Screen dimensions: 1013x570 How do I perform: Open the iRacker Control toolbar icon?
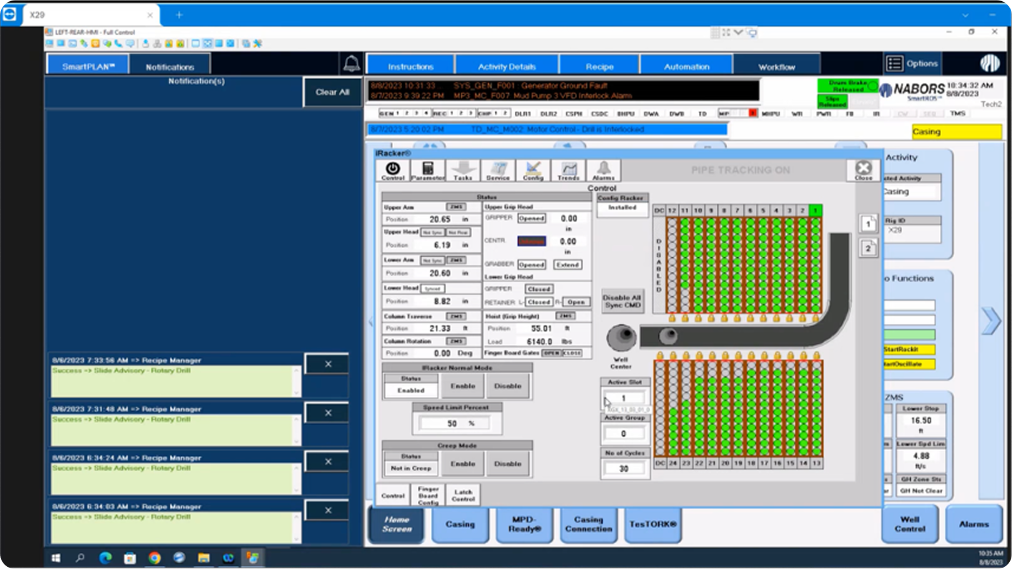point(392,171)
